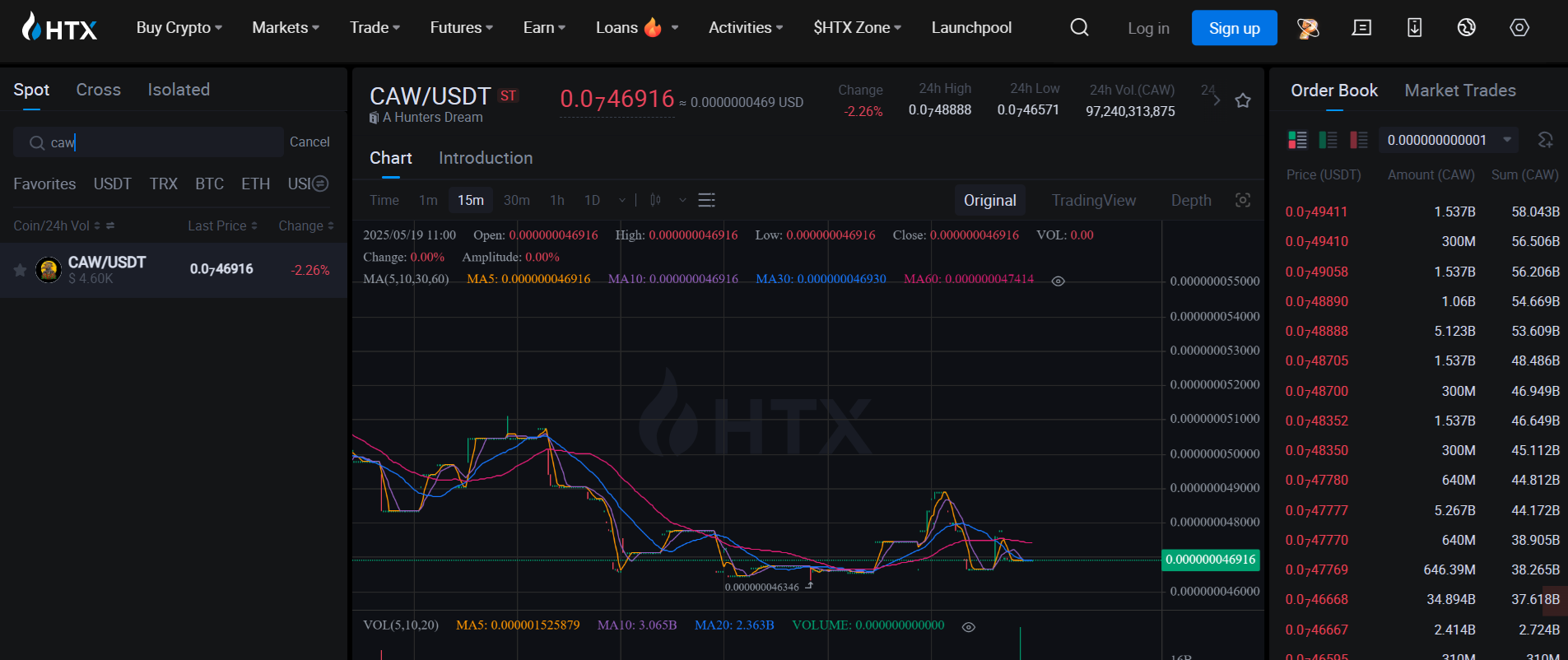Viewport: 1568px width, 660px height.
Task: Open the hexagon settings icon
Action: (x=1519, y=28)
